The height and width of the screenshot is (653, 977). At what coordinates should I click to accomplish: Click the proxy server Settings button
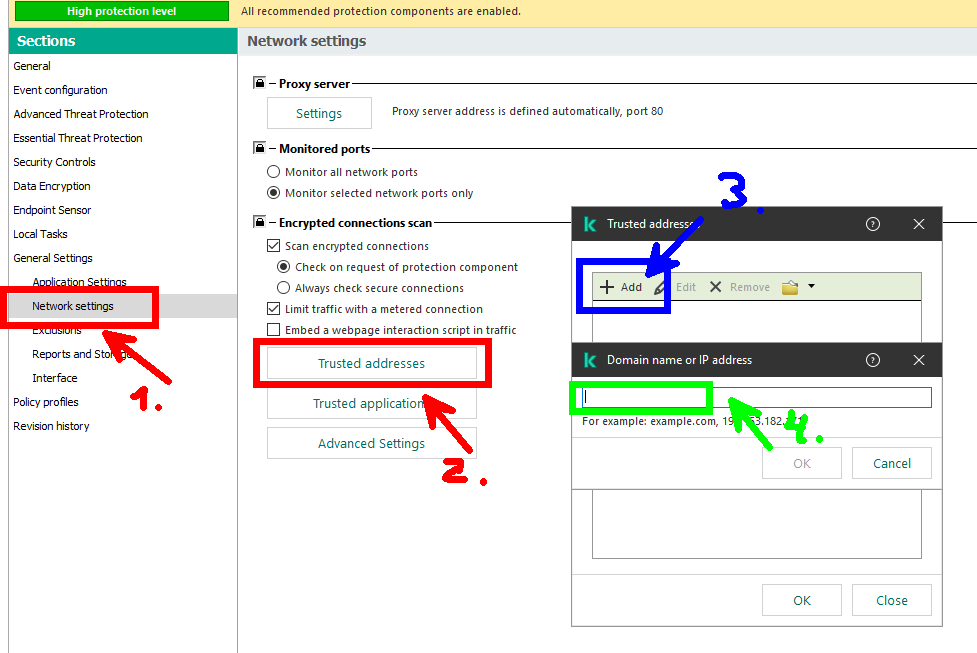tap(319, 113)
